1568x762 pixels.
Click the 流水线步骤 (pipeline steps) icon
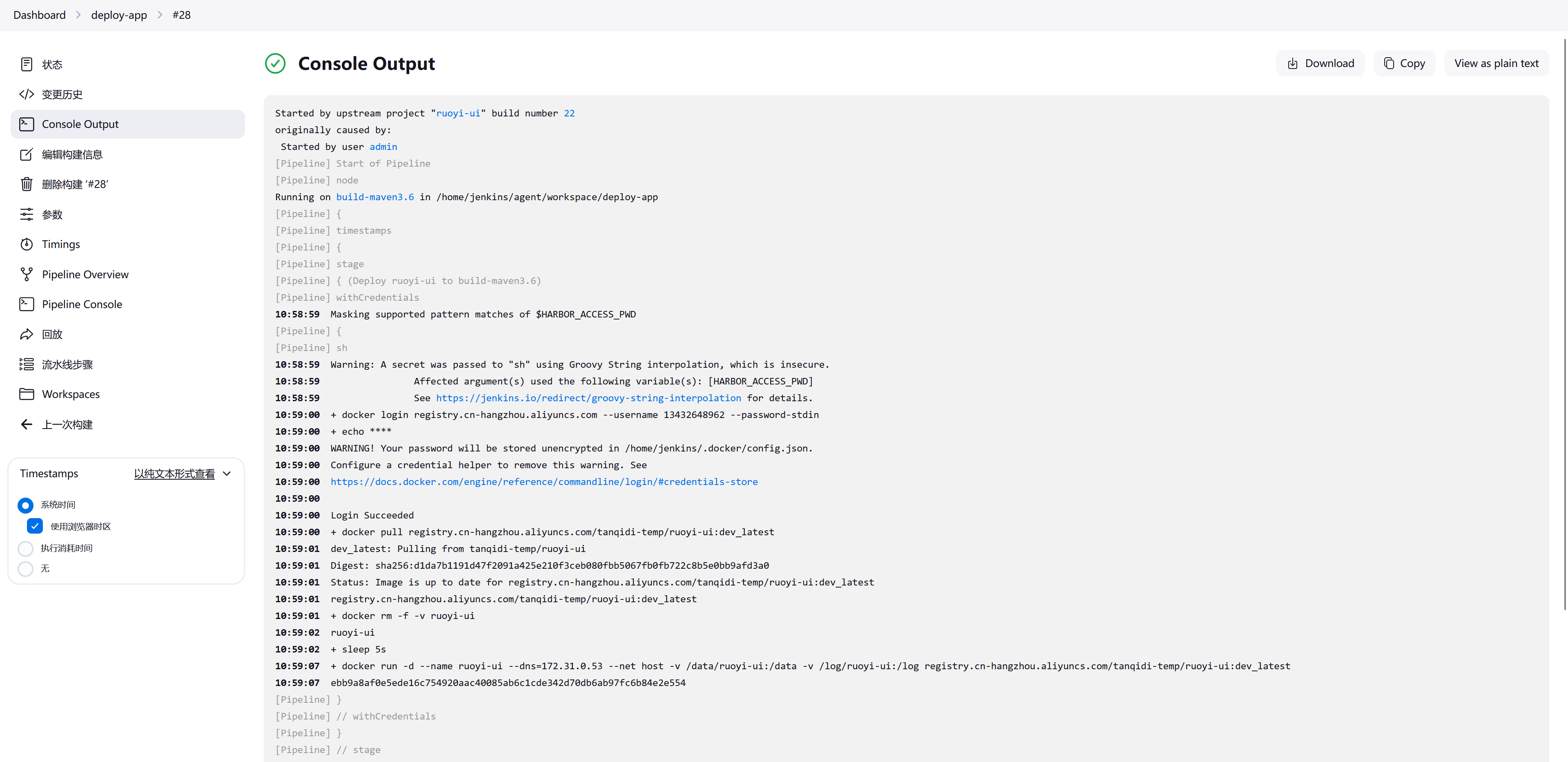coord(27,364)
